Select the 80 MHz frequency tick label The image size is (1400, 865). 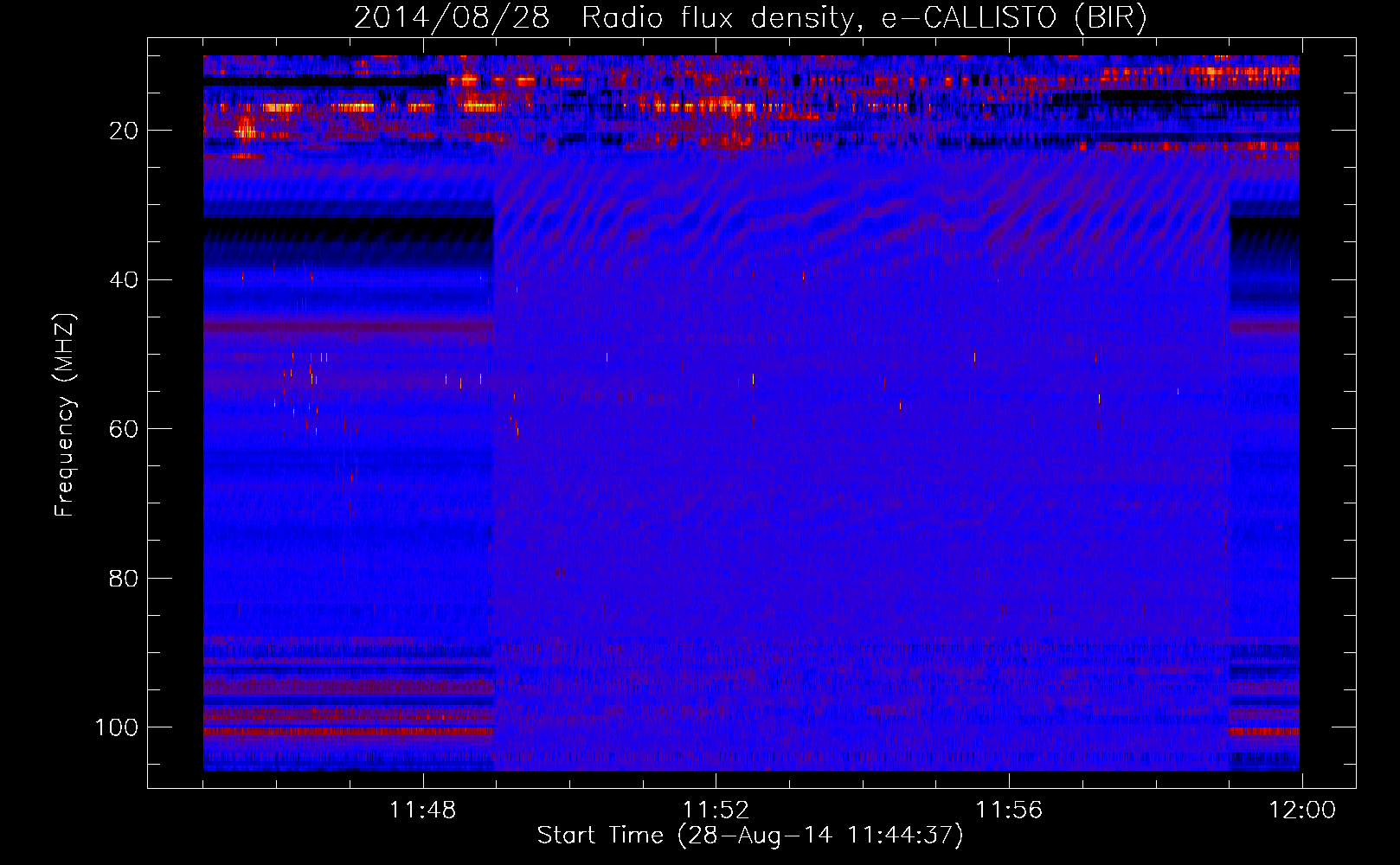124,578
